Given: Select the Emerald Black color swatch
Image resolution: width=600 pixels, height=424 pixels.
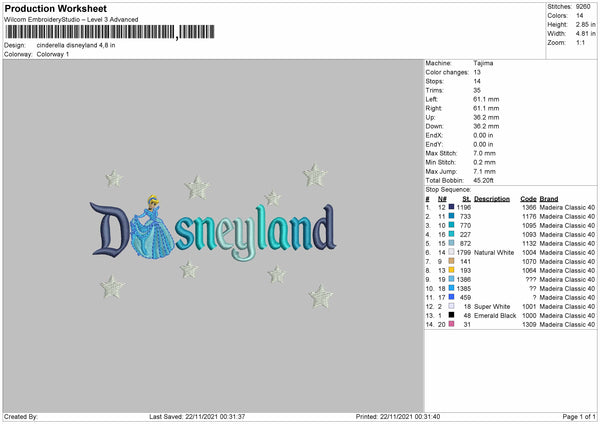Looking at the screenshot, I should click(452, 315).
